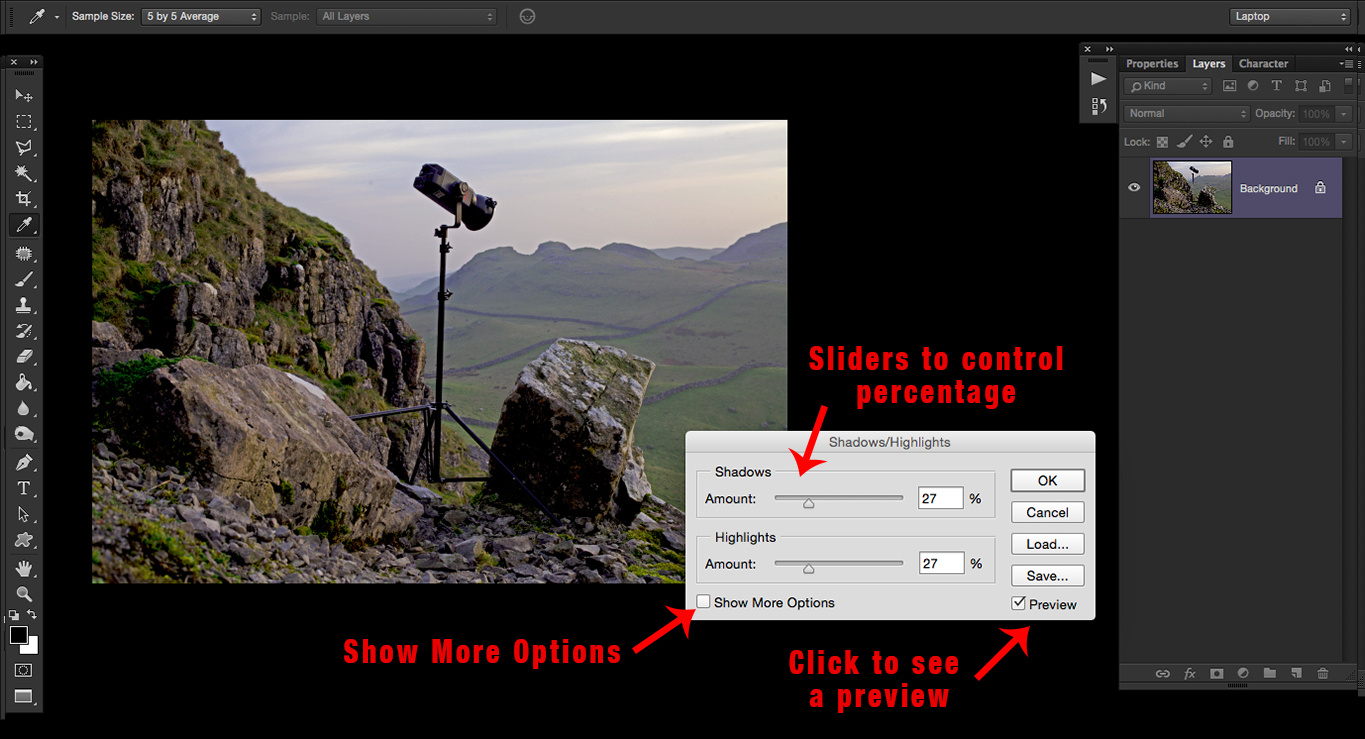
Task: Click the Create new group folder icon
Action: 1270,674
